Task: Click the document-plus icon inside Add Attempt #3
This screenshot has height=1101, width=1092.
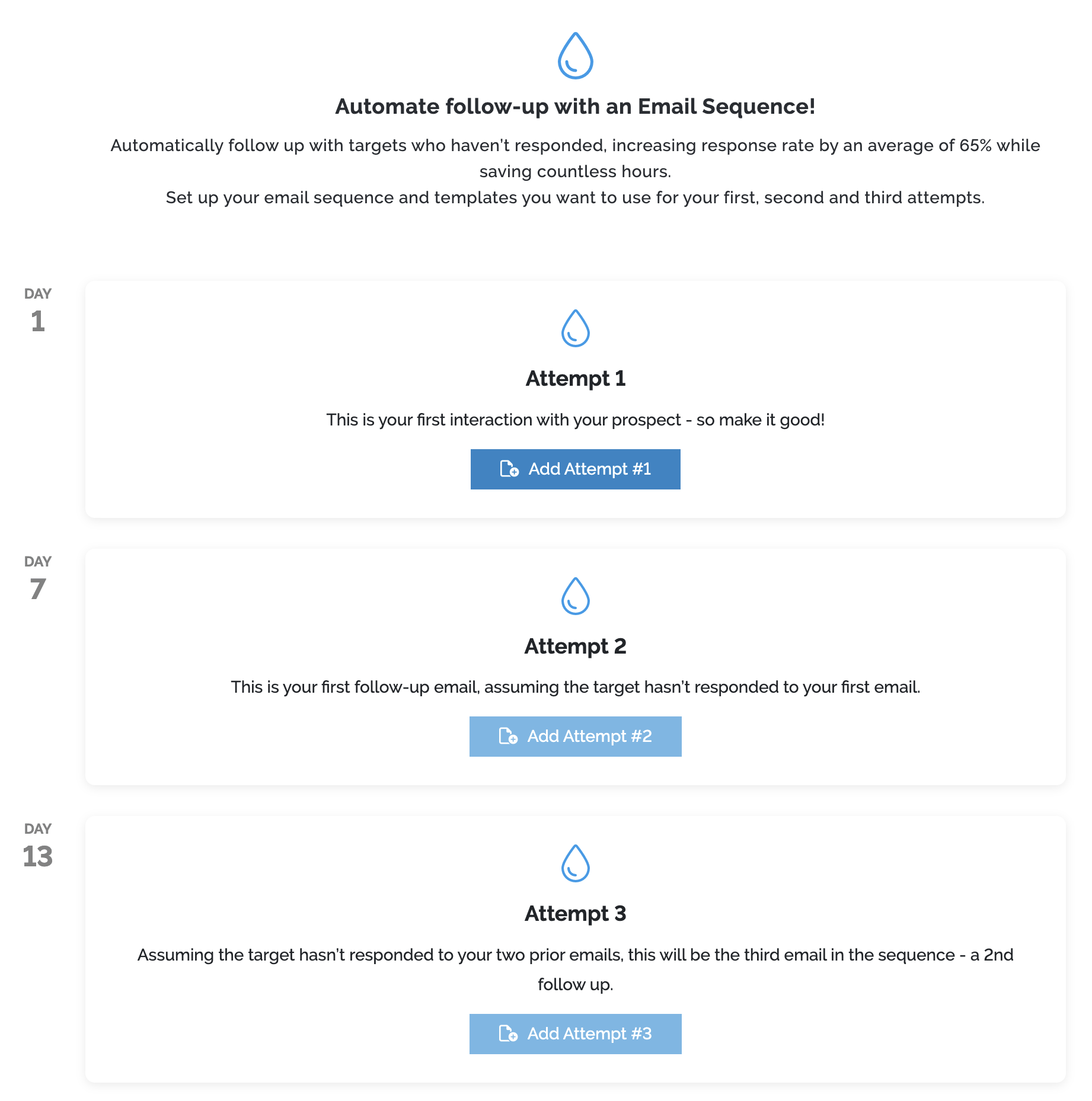Action: [509, 1033]
